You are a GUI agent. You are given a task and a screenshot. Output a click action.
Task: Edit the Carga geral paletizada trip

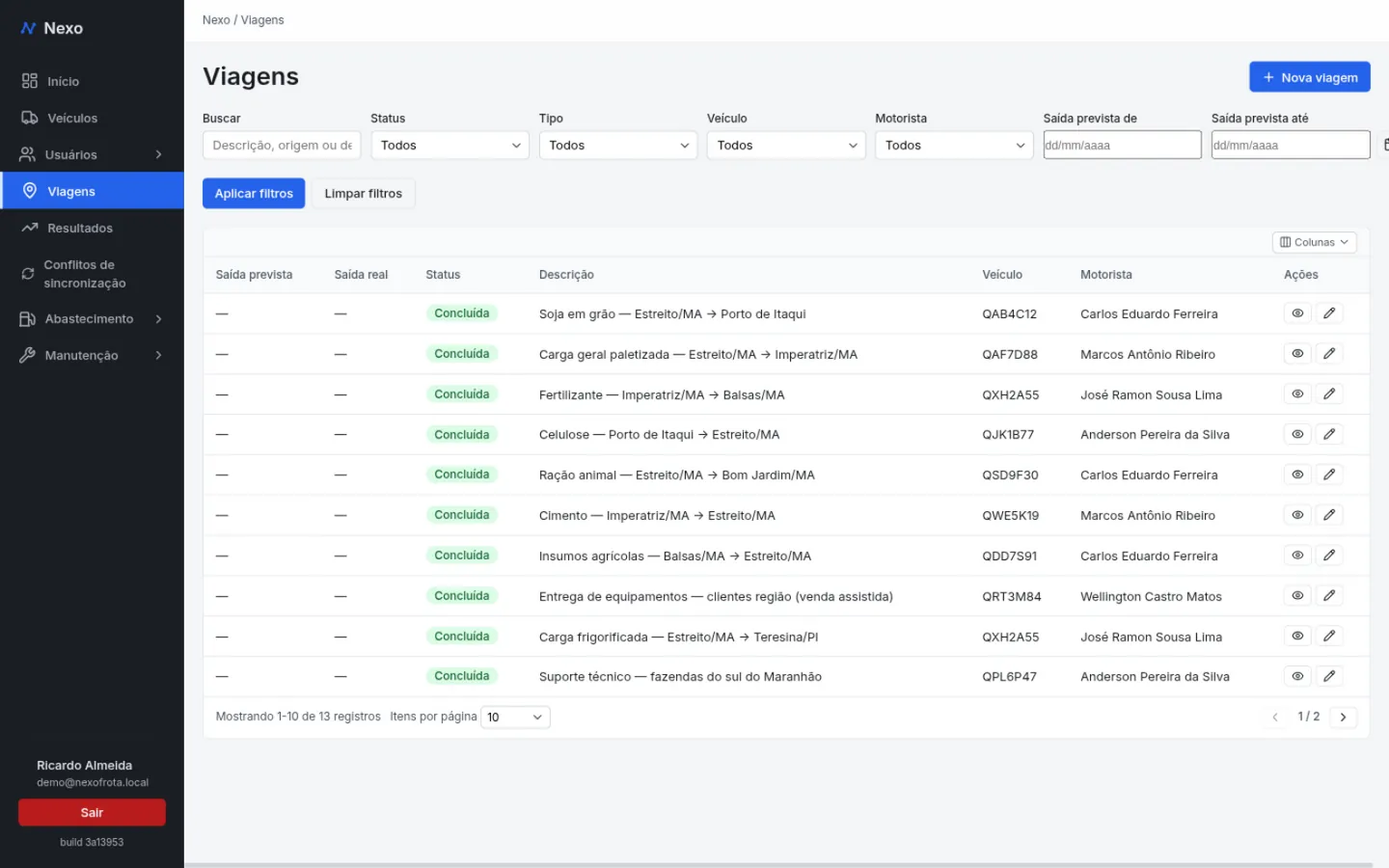click(1329, 354)
